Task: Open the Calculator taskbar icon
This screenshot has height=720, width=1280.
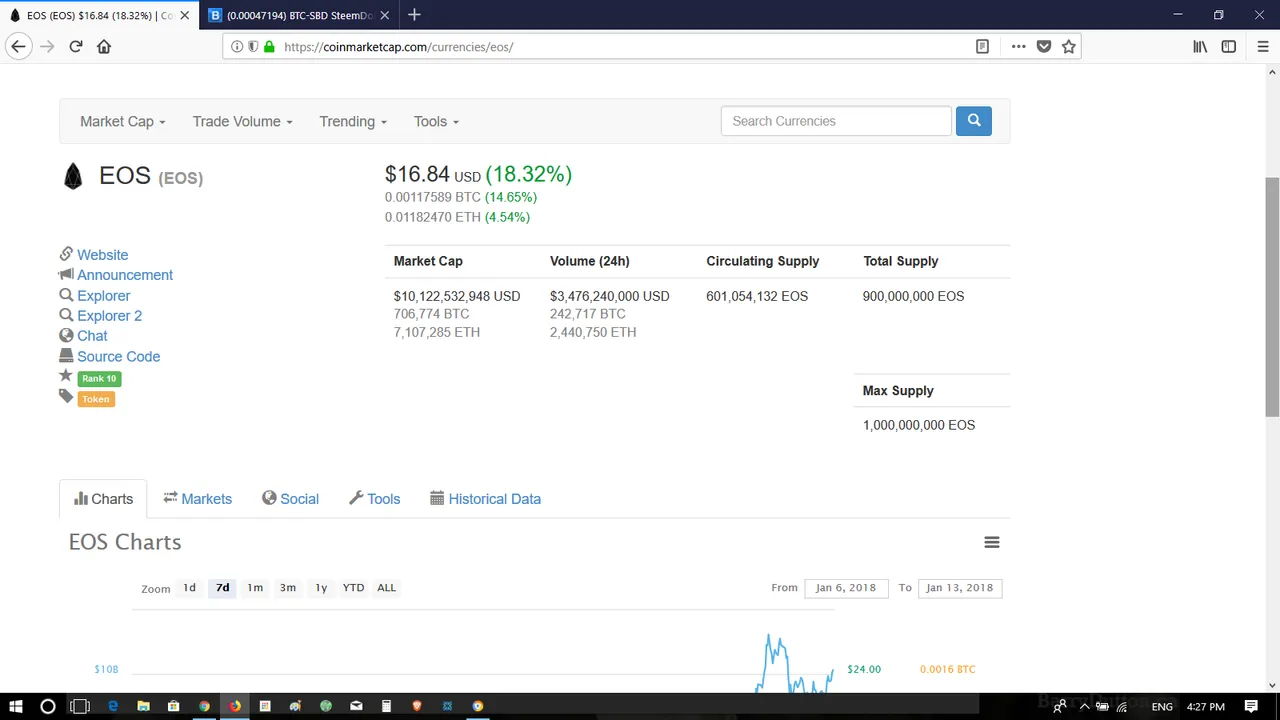Action: click(386, 706)
